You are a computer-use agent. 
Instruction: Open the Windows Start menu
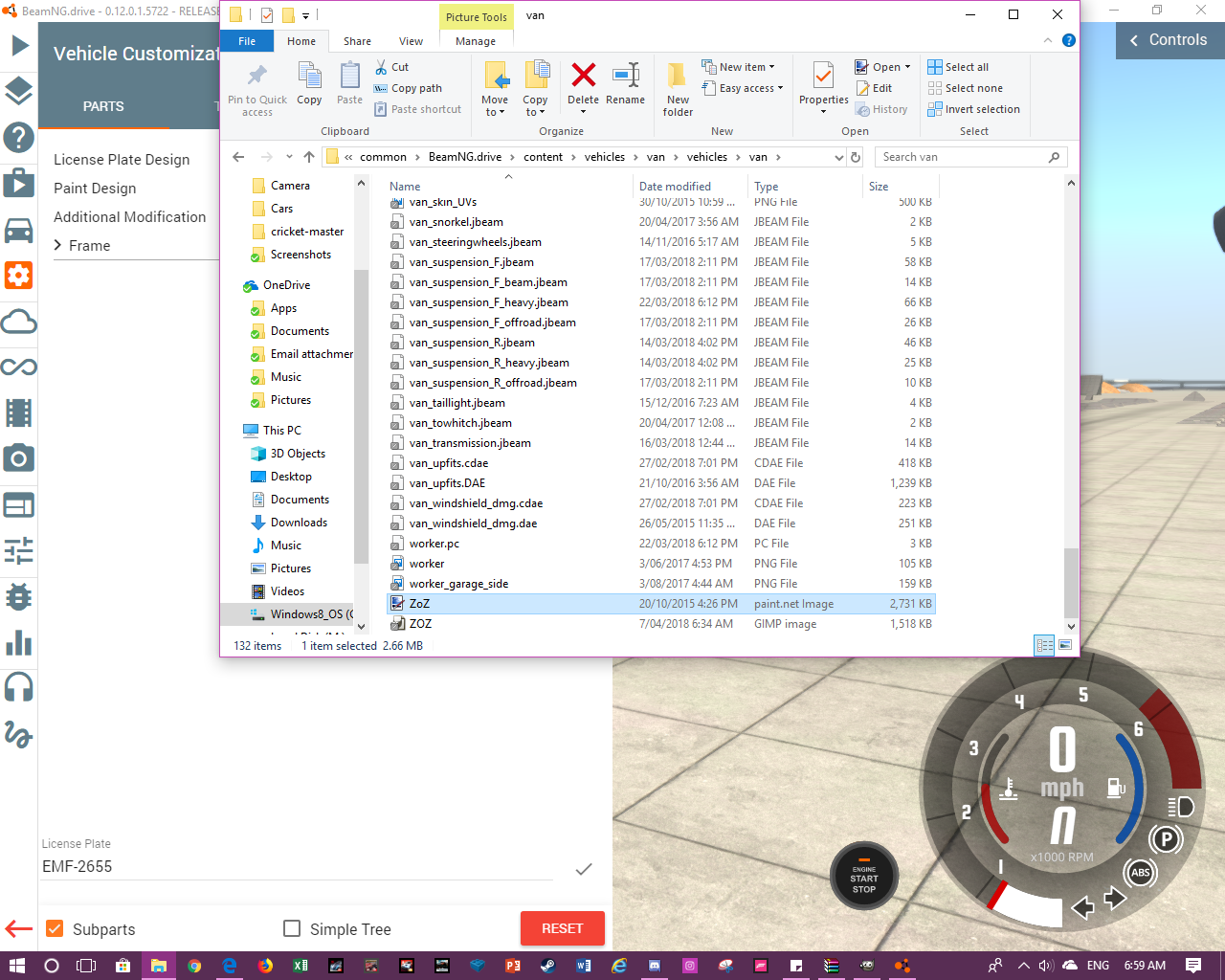[x=17, y=966]
